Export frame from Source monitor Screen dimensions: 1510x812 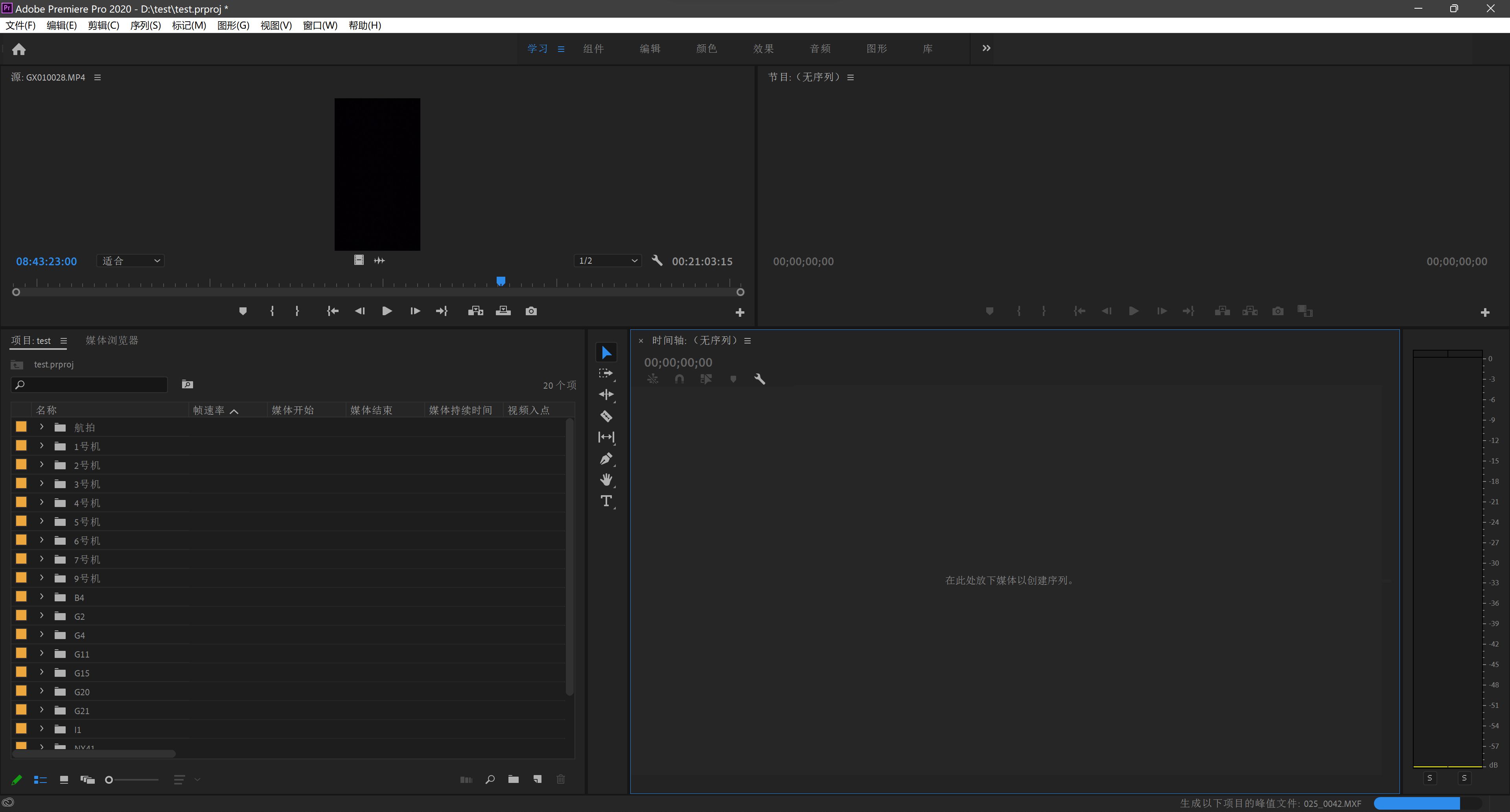pyautogui.click(x=531, y=311)
